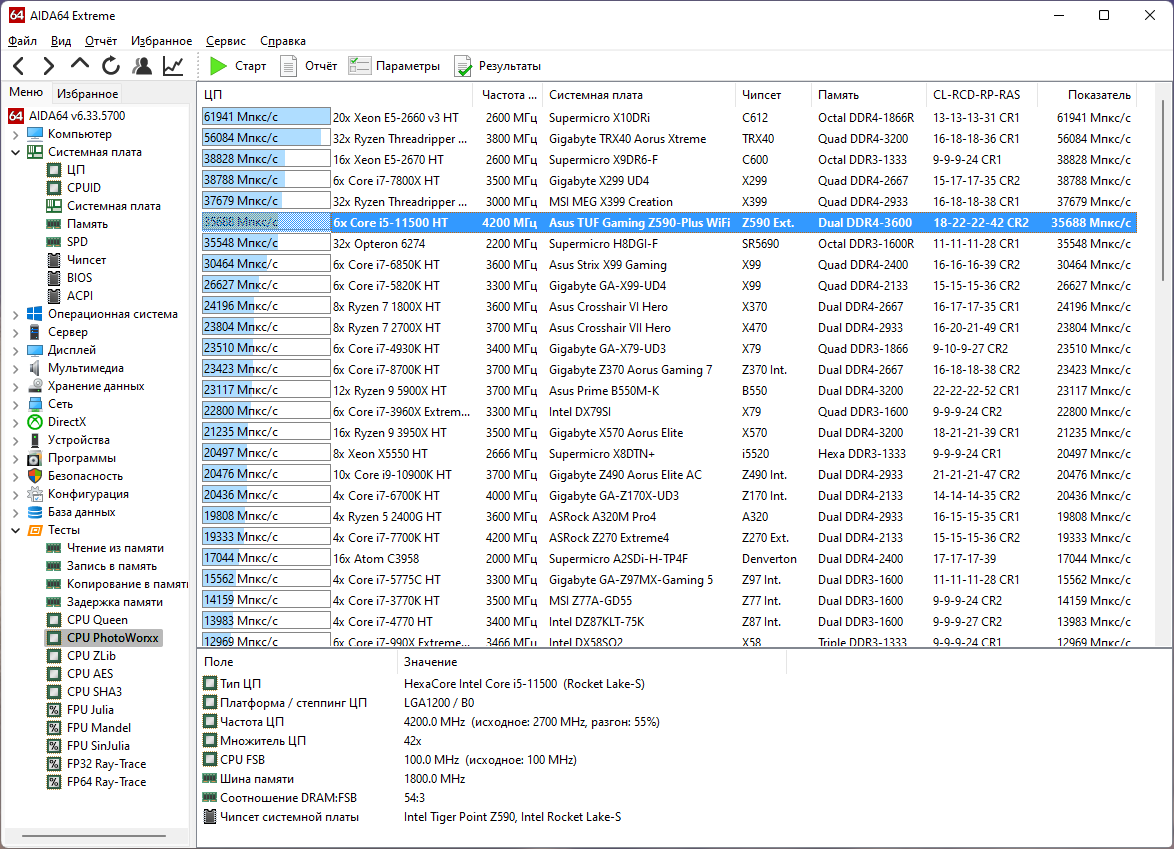The image size is (1174, 849).
Task: Sort by the Частота column header
Action: 508,95
